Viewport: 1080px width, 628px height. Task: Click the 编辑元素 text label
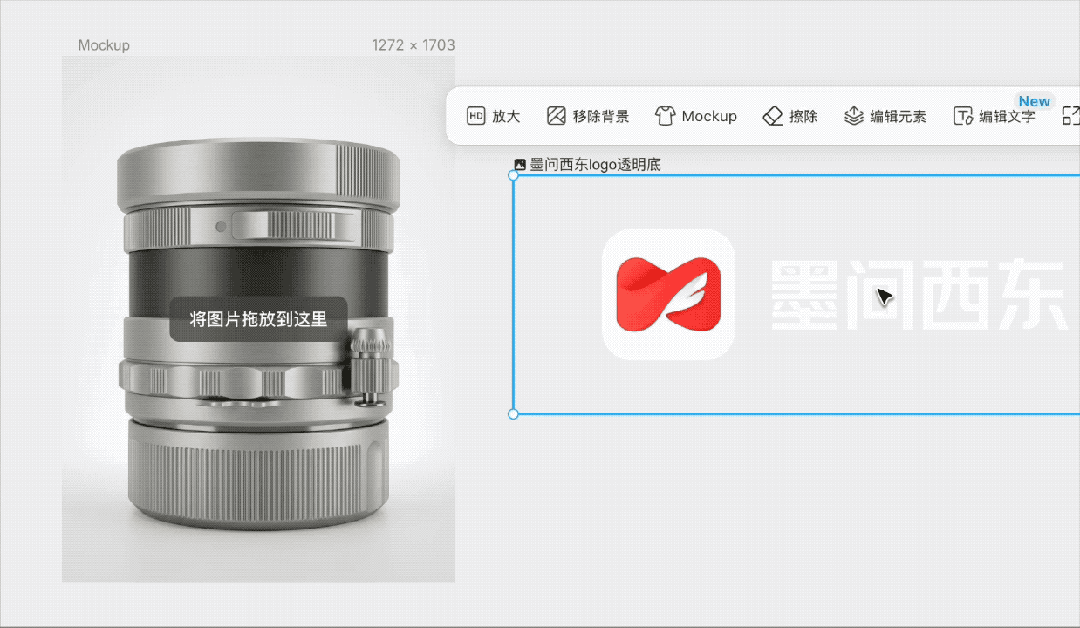tap(898, 116)
